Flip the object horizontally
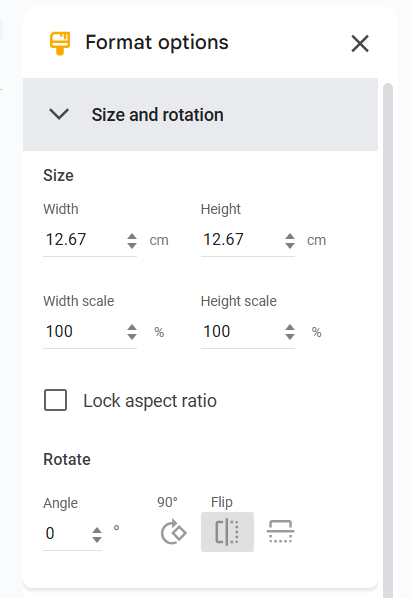Image resolution: width=412 pixels, height=598 pixels. 227,532
